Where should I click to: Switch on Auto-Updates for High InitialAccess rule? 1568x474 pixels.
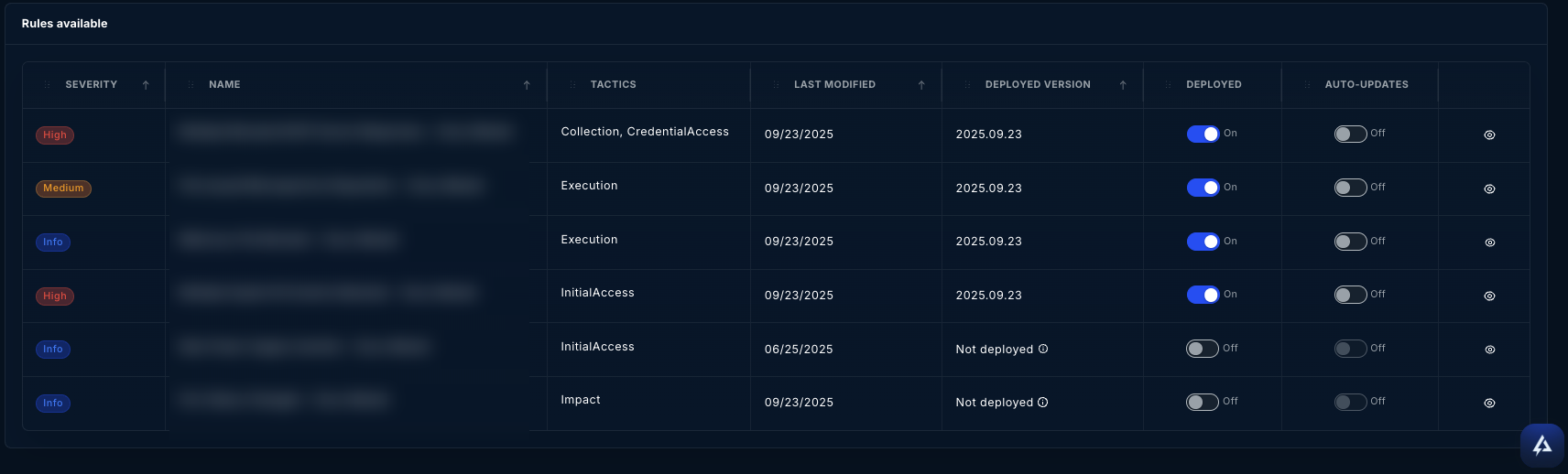point(1350,295)
